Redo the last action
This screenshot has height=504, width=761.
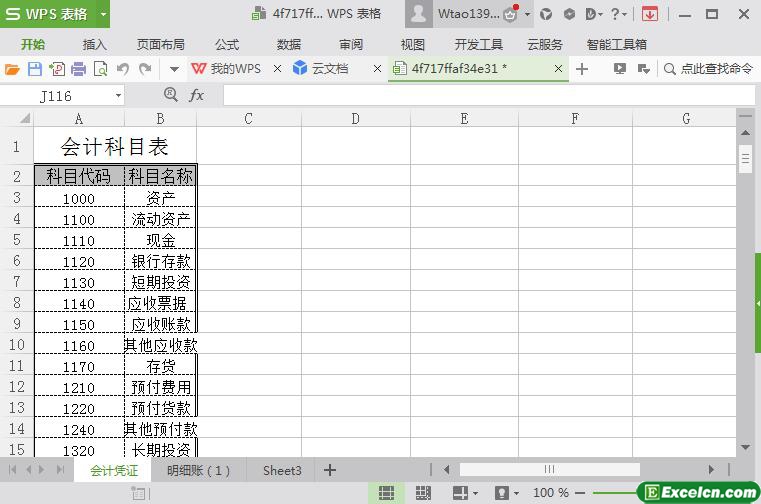click(145, 69)
